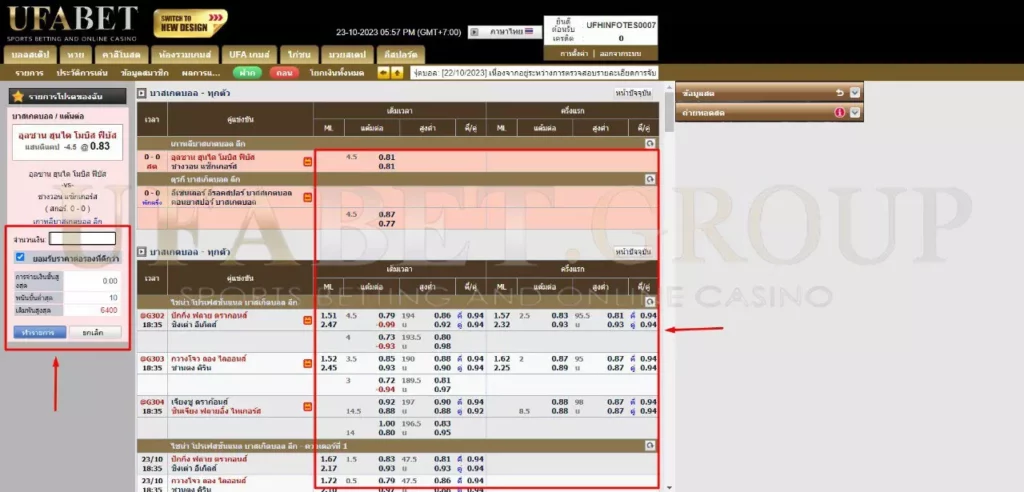The height and width of the screenshot is (492, 1024).
Task: Click the orange stats icon for the G302 match
Action: 307,320
